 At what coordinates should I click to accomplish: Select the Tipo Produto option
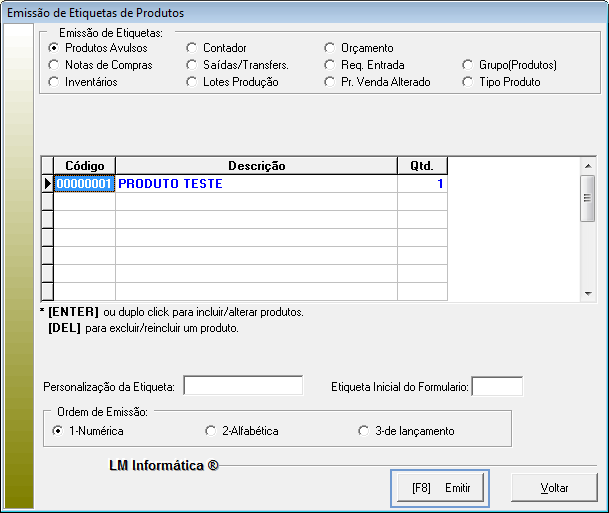[469, 82]
